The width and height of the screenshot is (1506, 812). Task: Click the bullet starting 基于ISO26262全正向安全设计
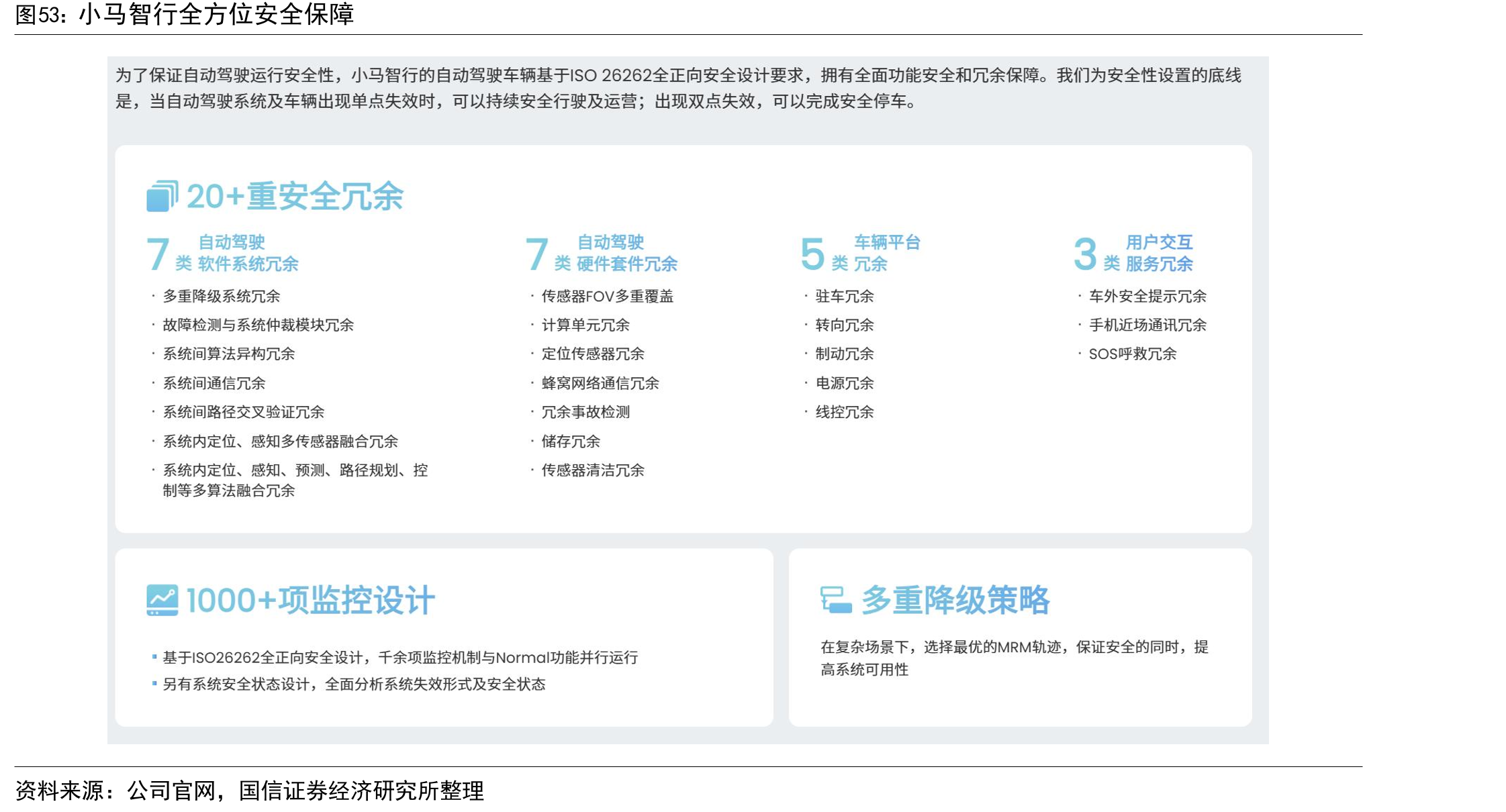(400, 658)
